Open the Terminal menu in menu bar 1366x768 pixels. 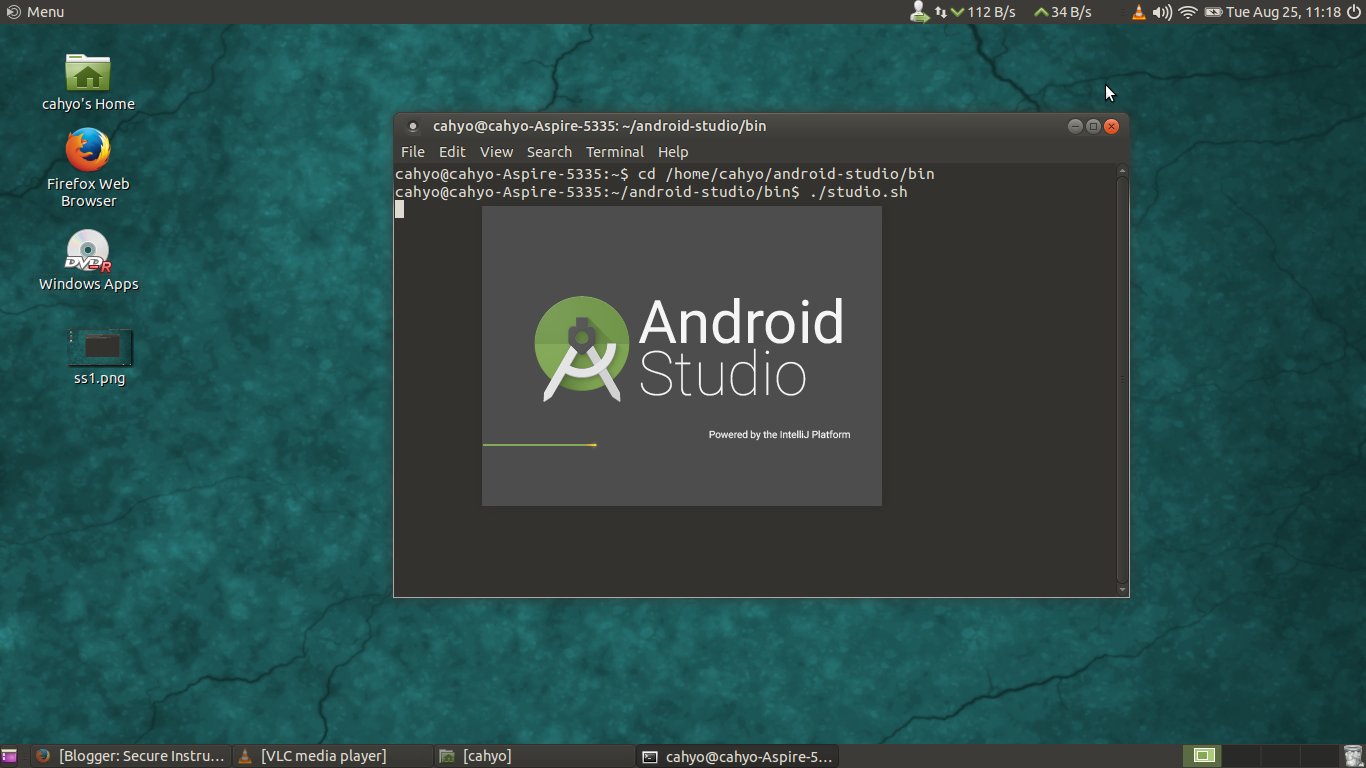pyautogui.click(x=615, y=152)
